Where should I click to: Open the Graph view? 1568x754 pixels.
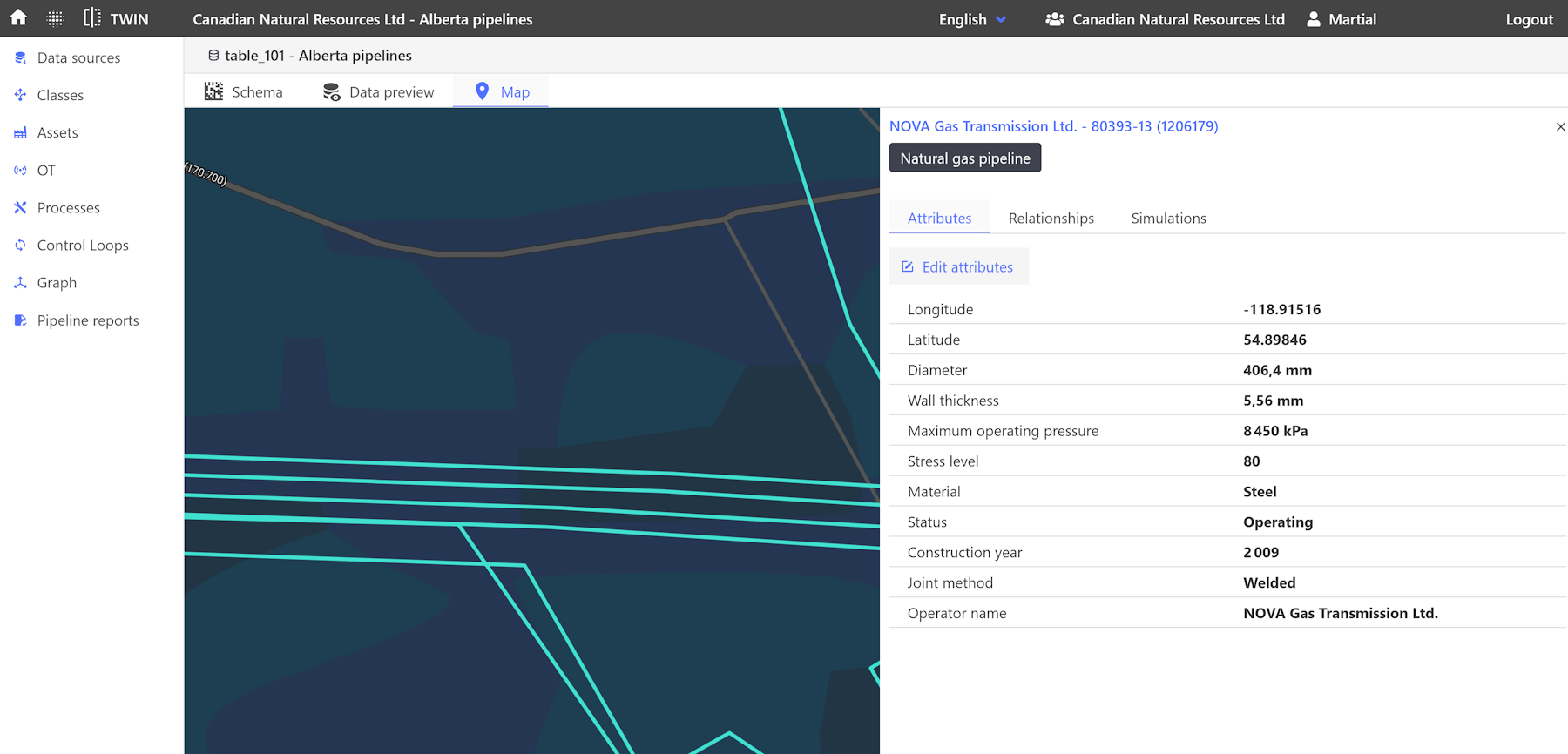coord(57,282)
